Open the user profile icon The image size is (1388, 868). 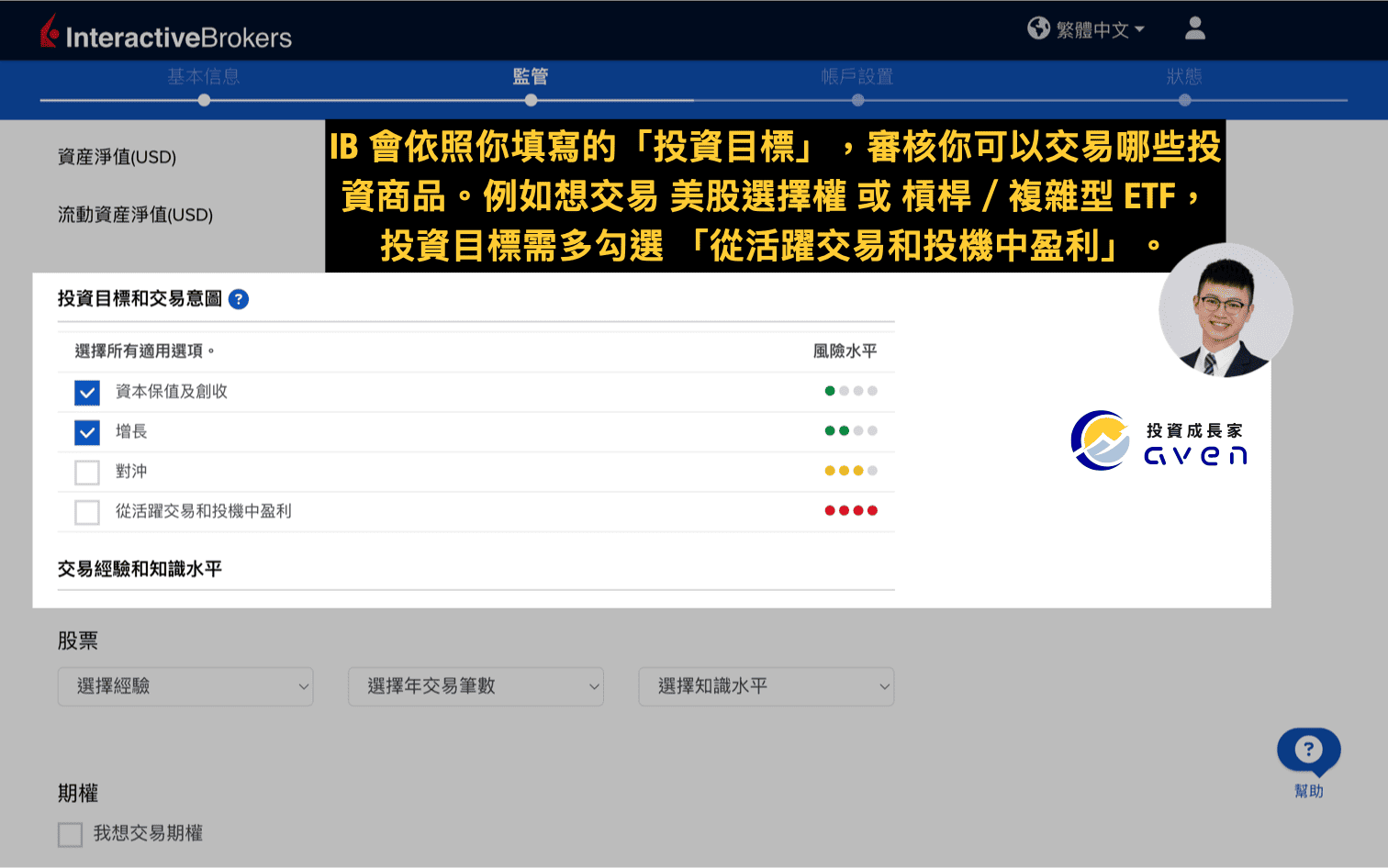click(1194, 28)
